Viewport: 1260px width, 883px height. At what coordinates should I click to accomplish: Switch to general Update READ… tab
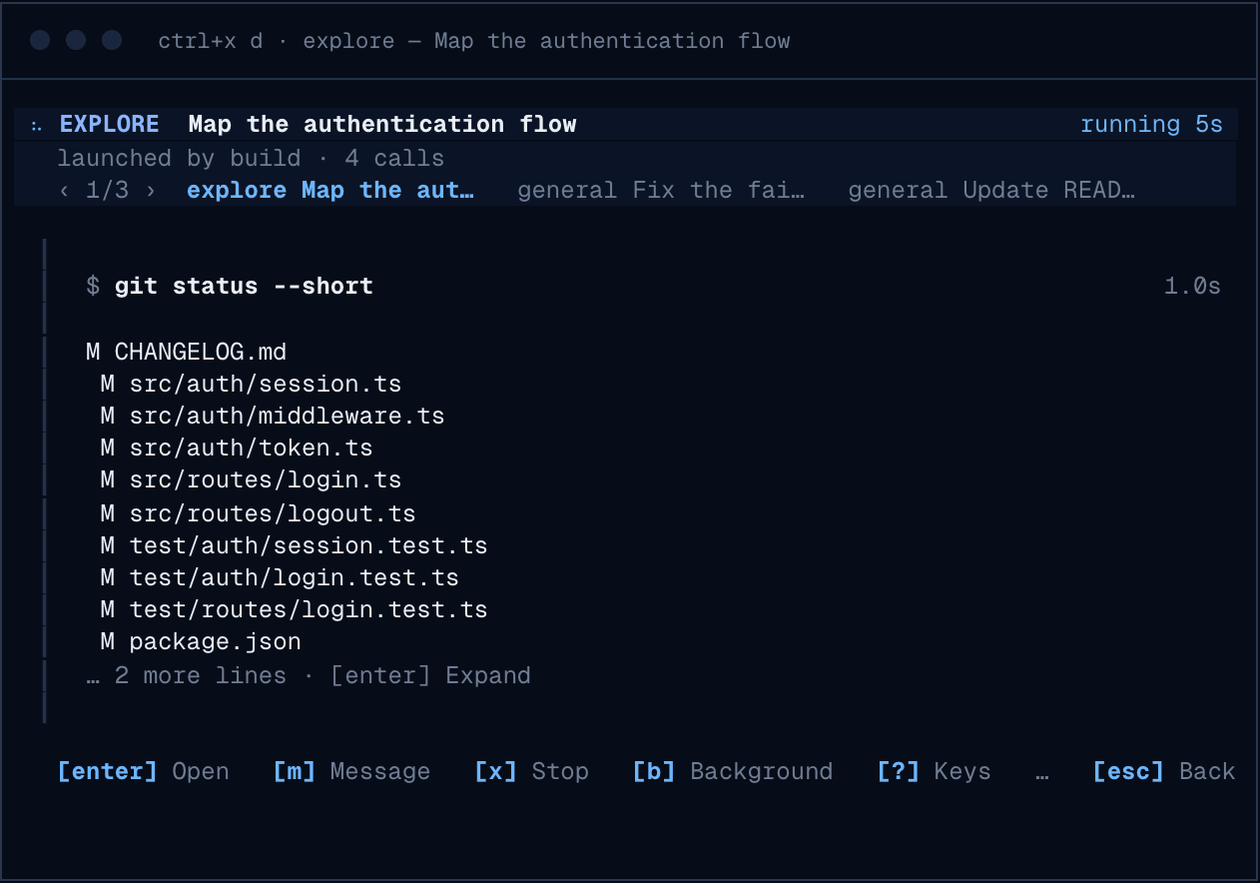[991, 190]
